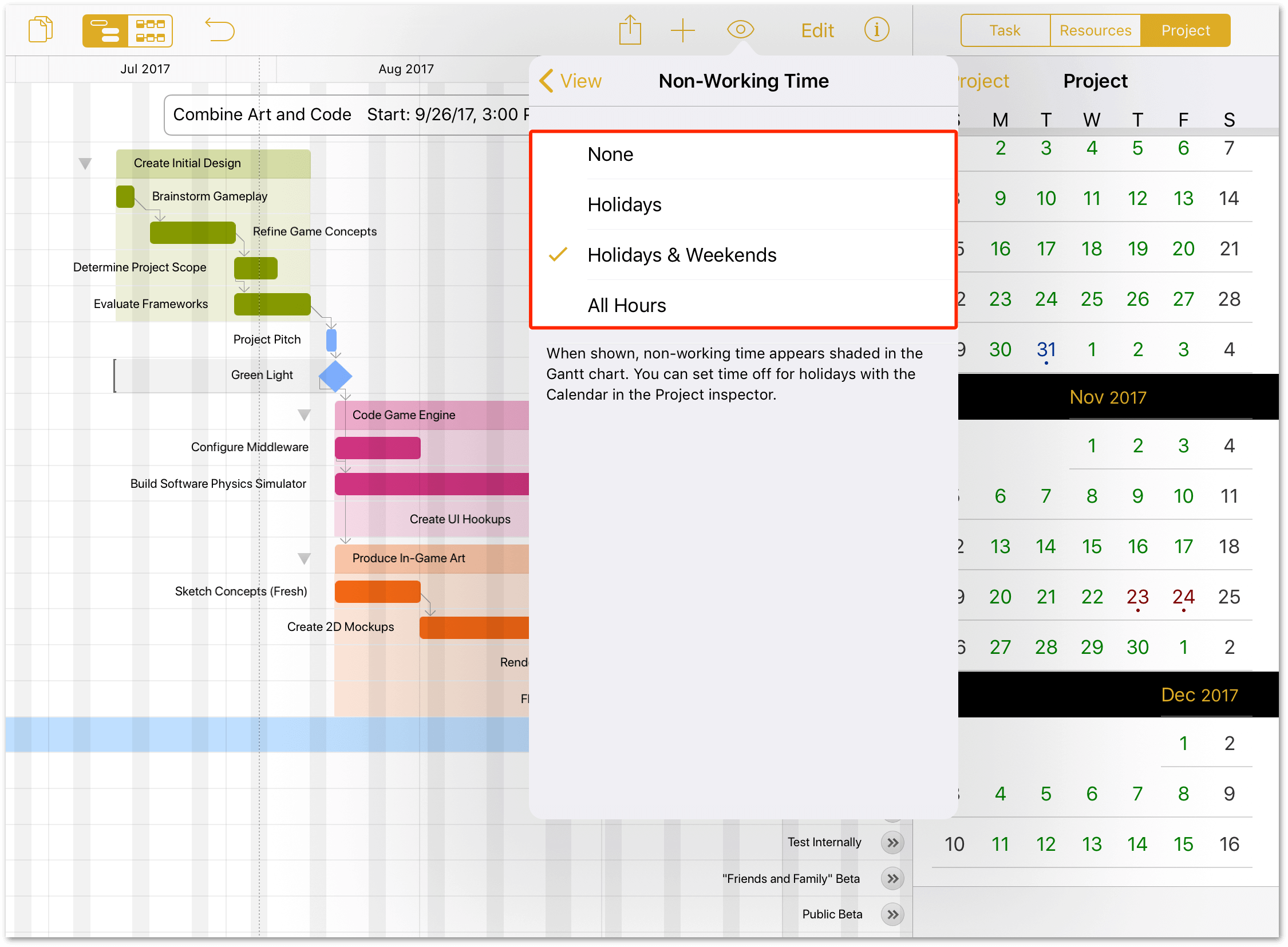Screen dimensions: 1288x947
Task: Add a new task with the plus icon
Action: 683,30
